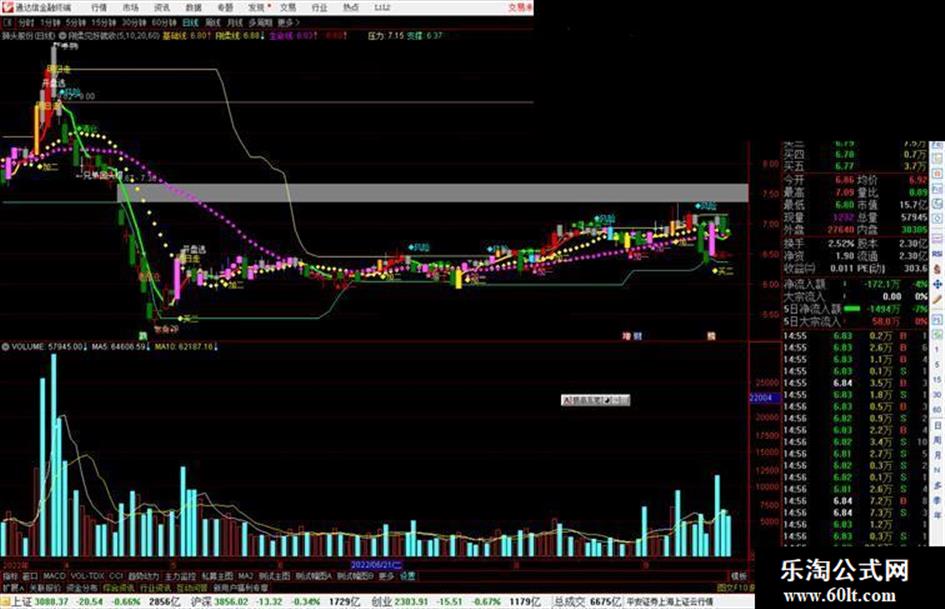This screenshot has height=609, width=945.
Task: Expand the 更多 > period options
Action: click(288, 23)
